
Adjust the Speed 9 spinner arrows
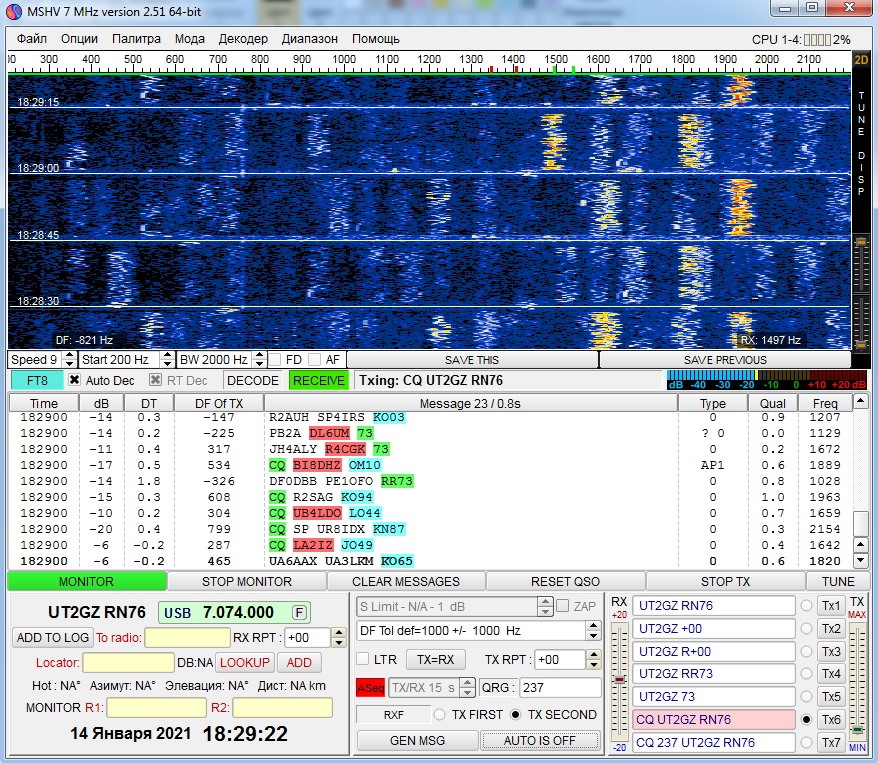[x=69, y=359]
